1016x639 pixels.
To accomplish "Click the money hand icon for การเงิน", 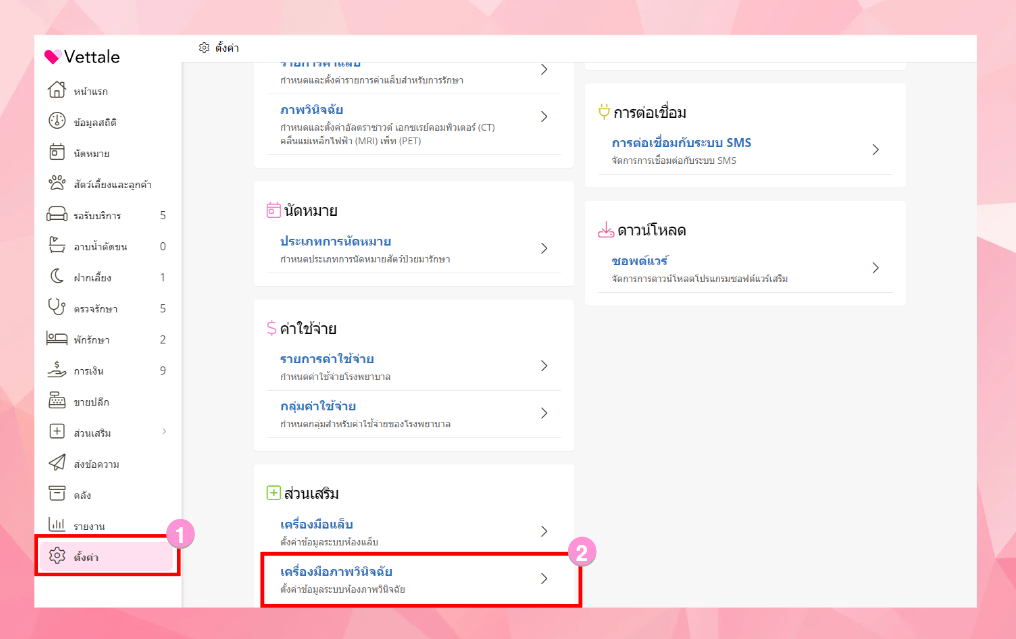I will (x=57, y=369).
